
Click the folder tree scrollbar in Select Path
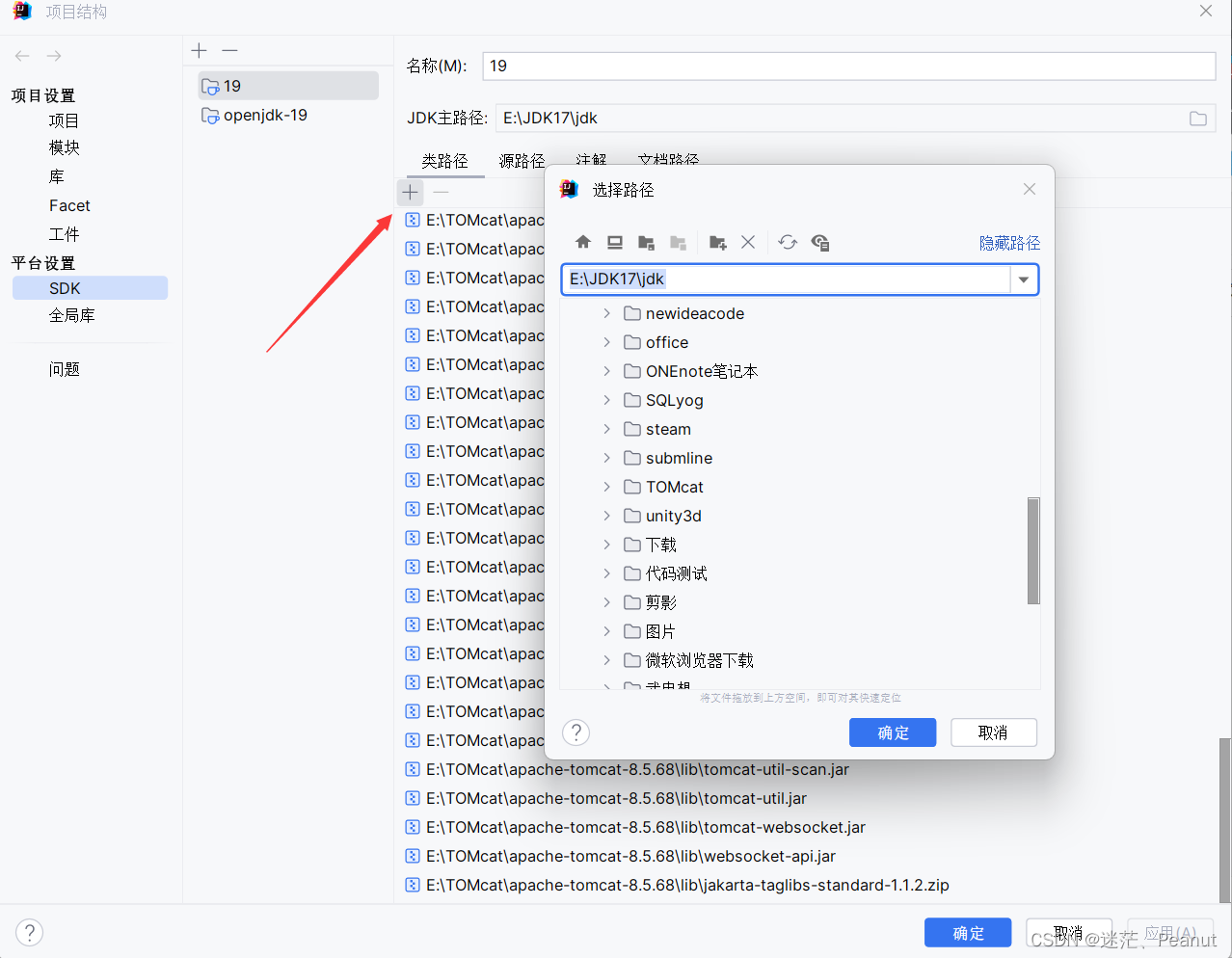pyautogui.click(x=1033, y=550)
